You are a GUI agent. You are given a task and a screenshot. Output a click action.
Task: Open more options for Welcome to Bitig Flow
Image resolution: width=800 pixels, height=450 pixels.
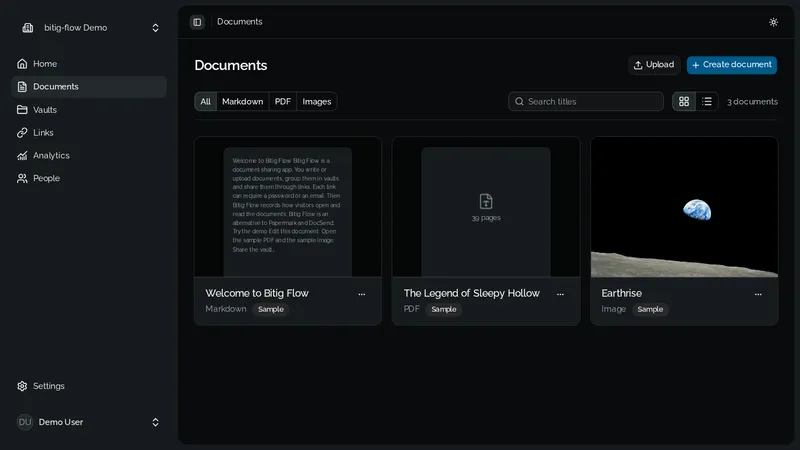(362, 294)
